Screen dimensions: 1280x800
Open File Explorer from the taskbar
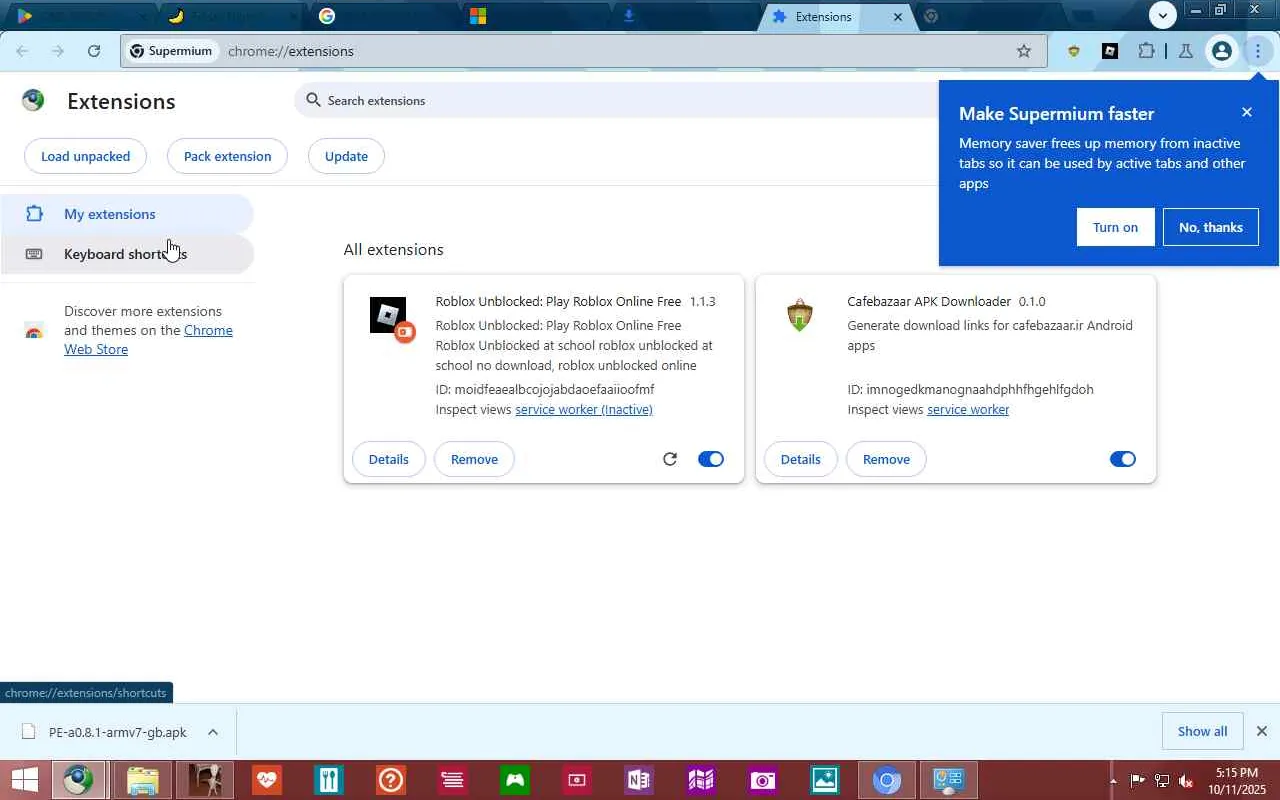142,780
